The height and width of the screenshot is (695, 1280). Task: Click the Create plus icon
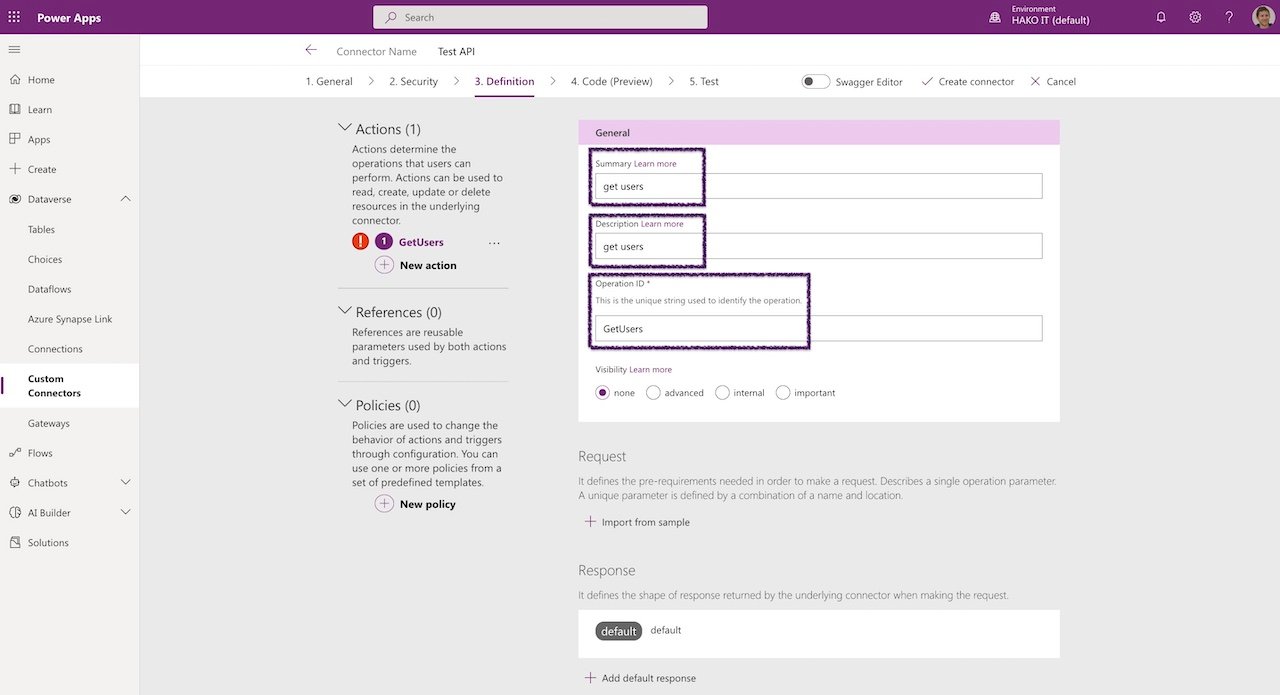pos(14,169)
